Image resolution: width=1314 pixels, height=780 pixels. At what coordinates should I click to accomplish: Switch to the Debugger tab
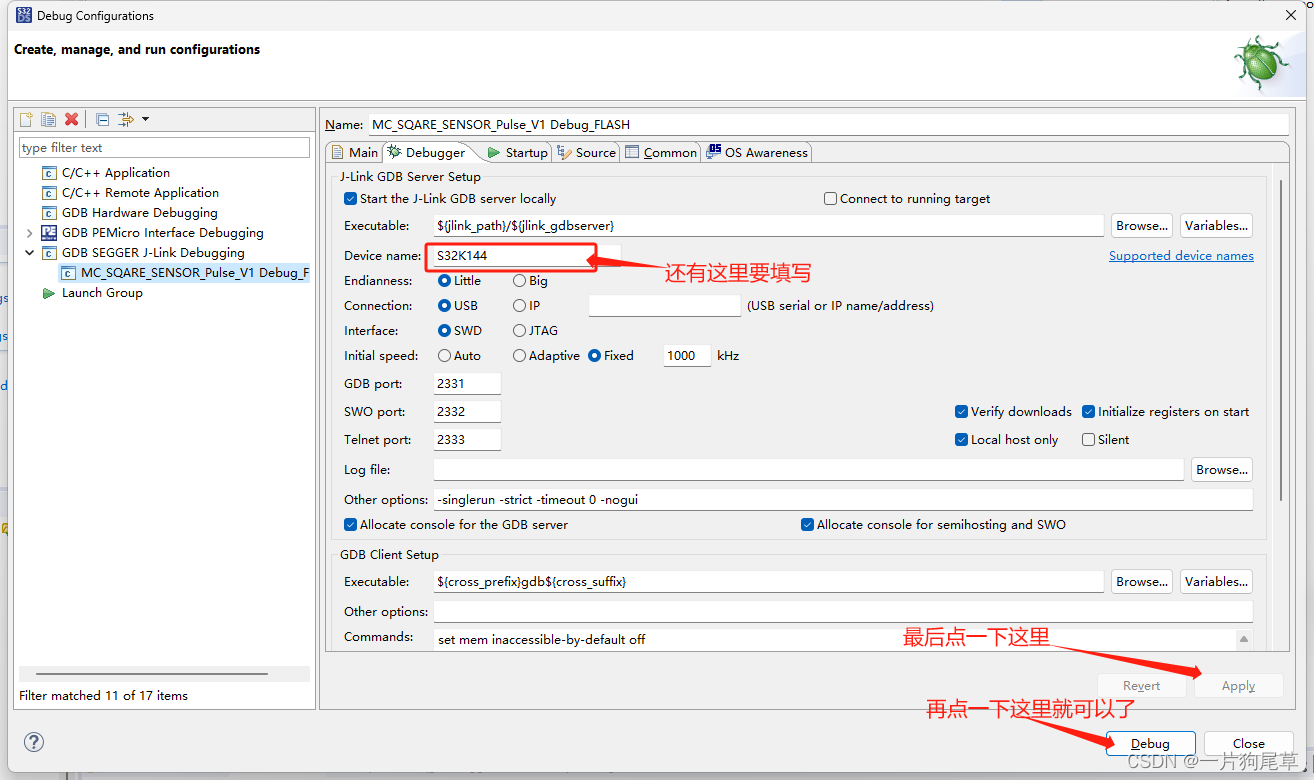click(428, 152)
